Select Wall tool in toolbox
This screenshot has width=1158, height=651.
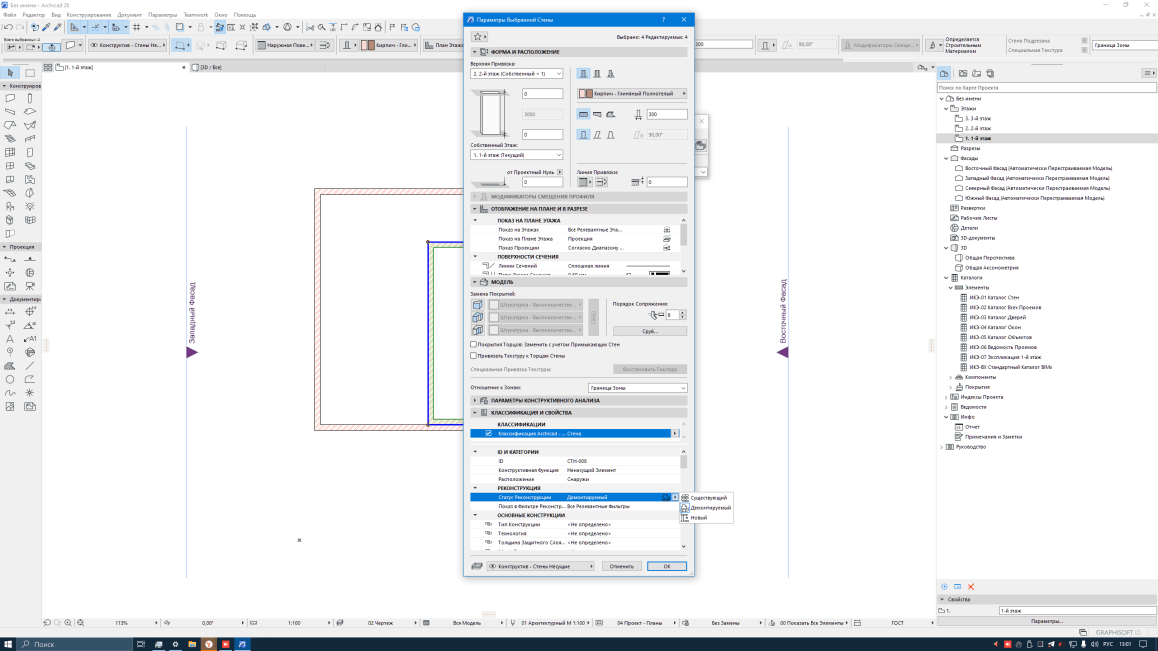click(10, 98)
